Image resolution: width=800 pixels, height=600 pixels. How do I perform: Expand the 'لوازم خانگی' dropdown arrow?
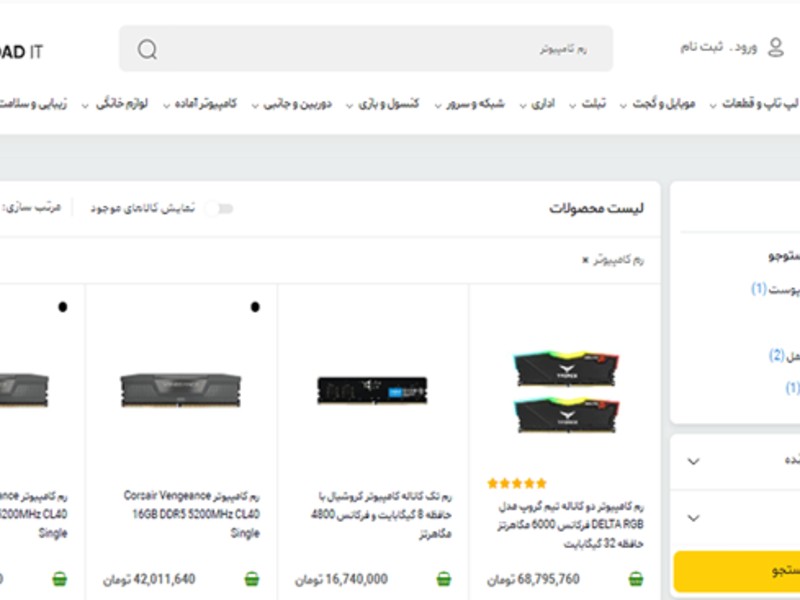tap(85, 105)
